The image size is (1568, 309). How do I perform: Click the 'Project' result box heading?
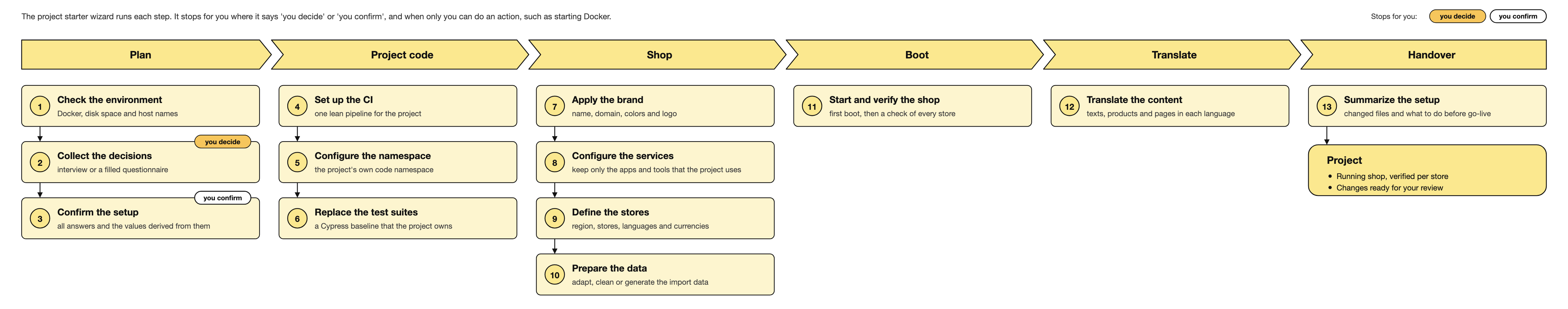[x=1345, y=160]
